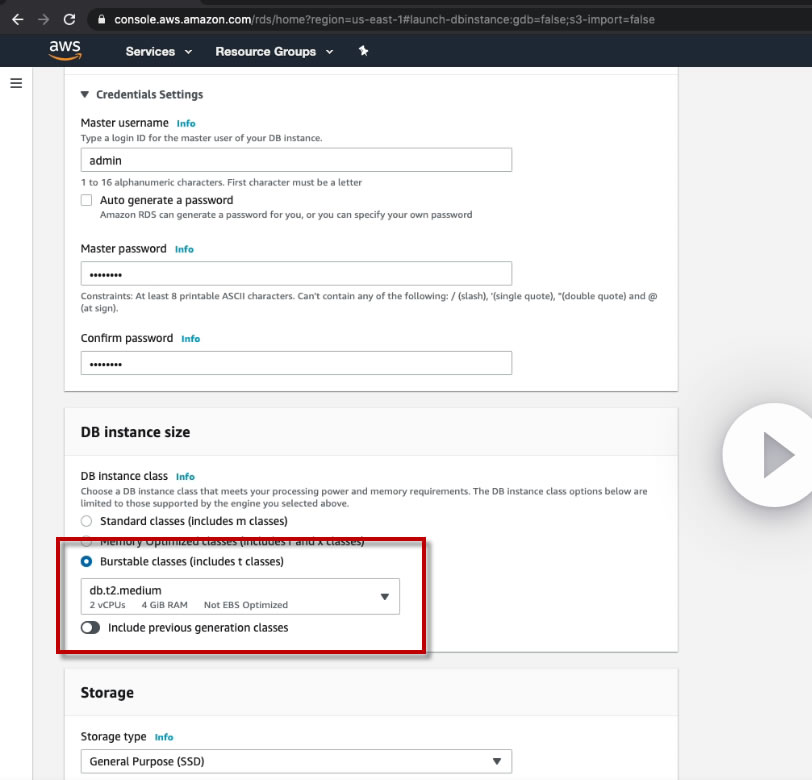Open the db.t2.medium instance class dropdown
The image size is (812, 780).
coord(240,597)
